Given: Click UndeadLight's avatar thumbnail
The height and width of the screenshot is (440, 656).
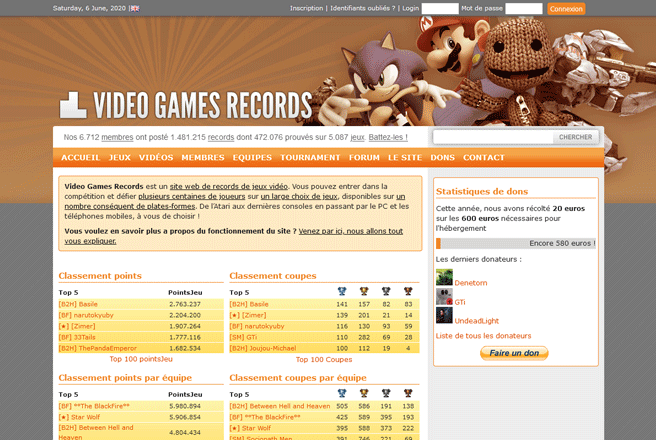Looking at the screenshot, I should (444, 315).
